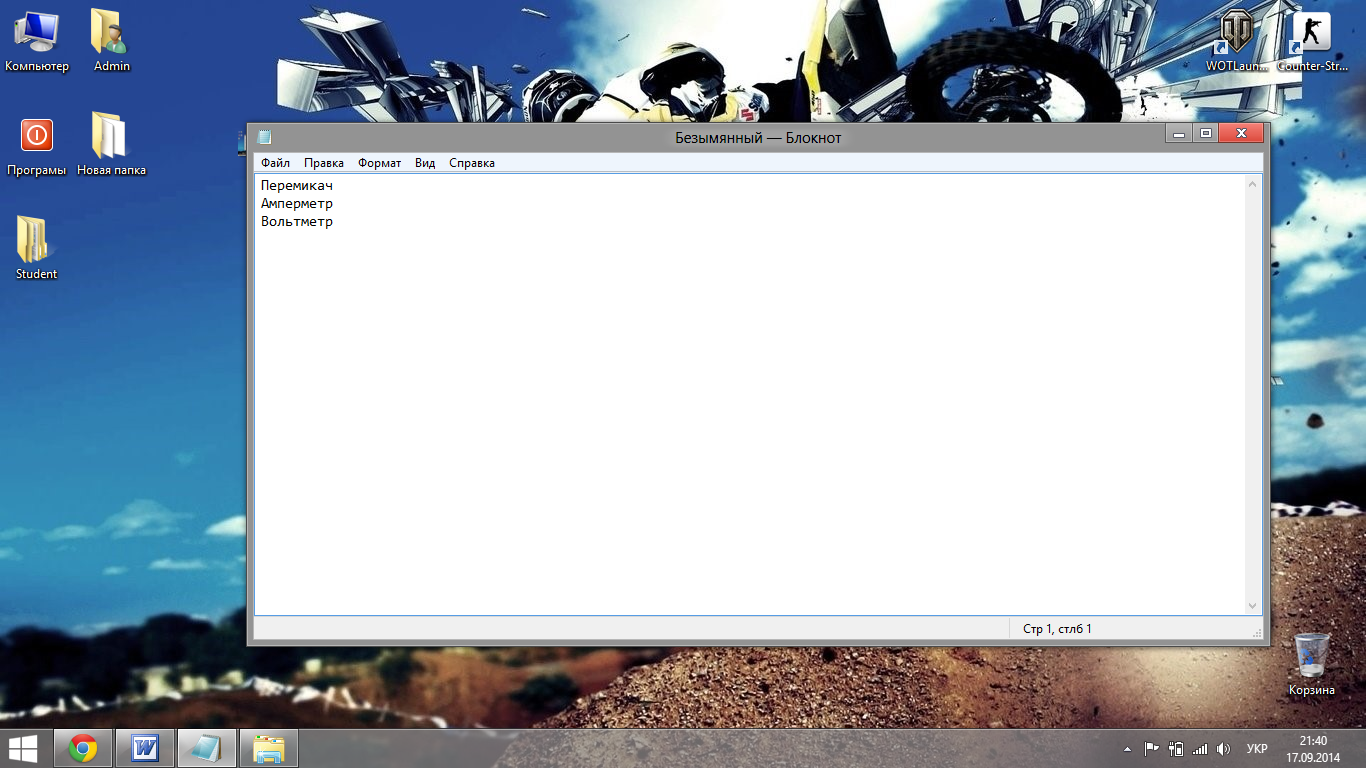The height and width of the screenshot is (768, 1366).
Task: Click the Амперметр text line
Action: pyautogui.click(x=297, y=204)
